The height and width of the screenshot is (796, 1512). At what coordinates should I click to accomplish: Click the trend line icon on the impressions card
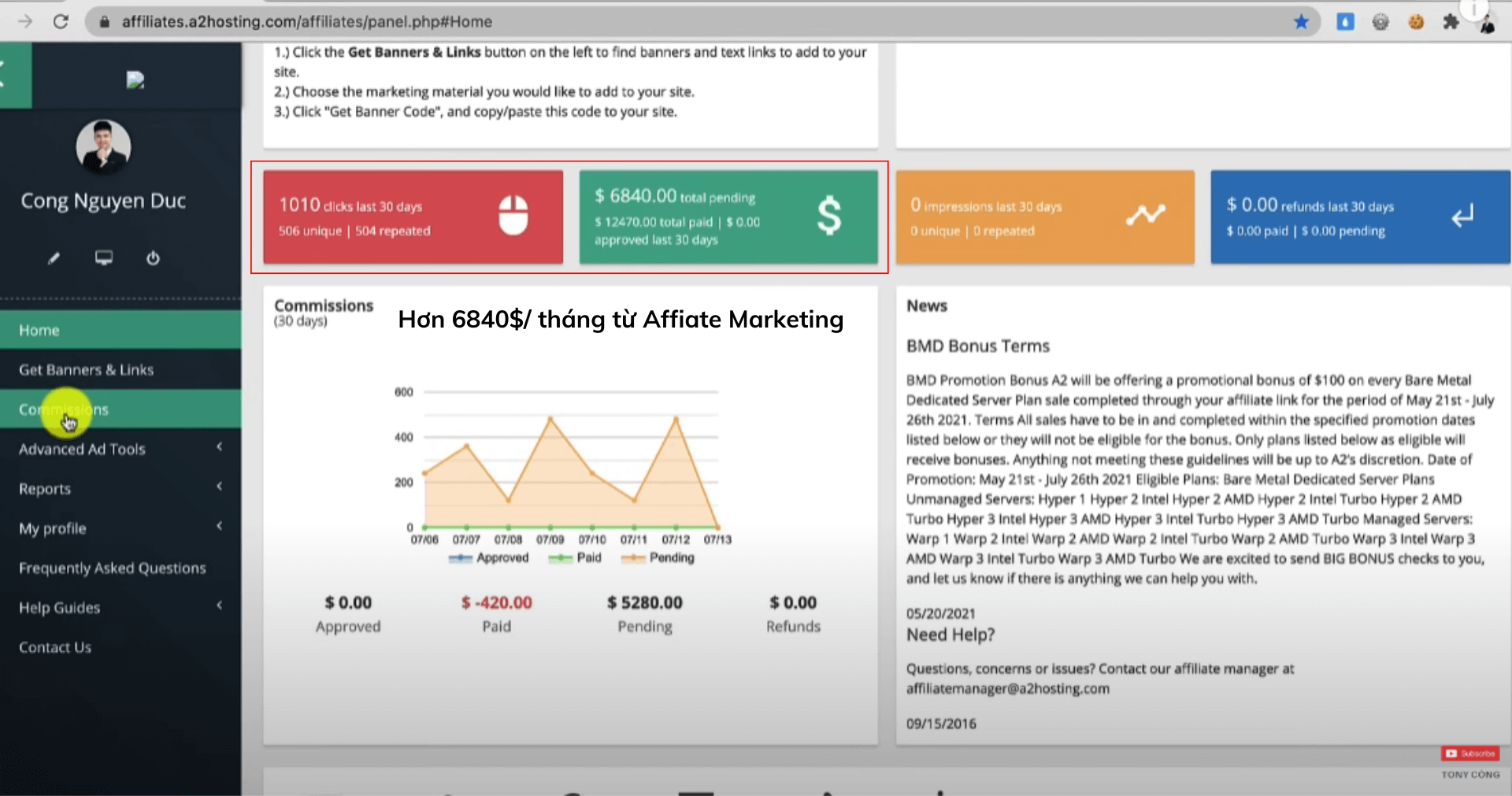point(1145,214)
